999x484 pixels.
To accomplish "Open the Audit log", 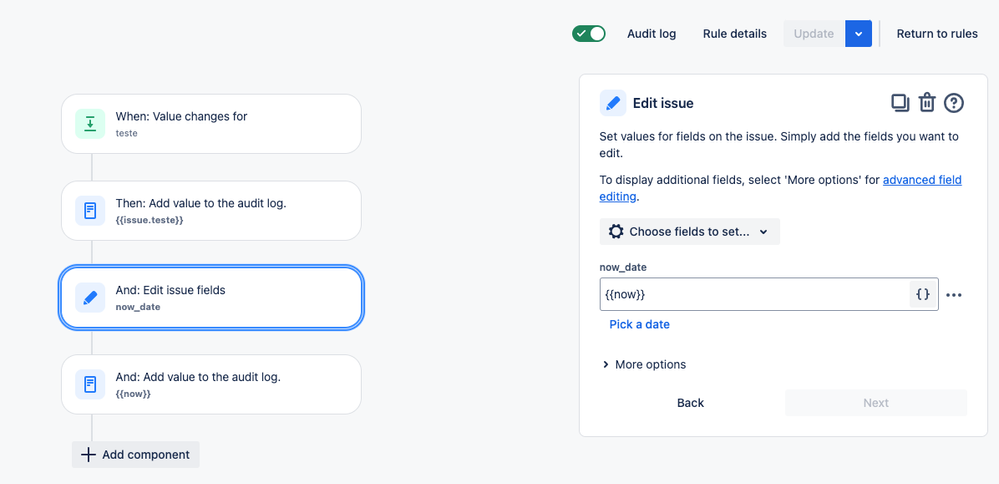I will (x=651, y=34).
